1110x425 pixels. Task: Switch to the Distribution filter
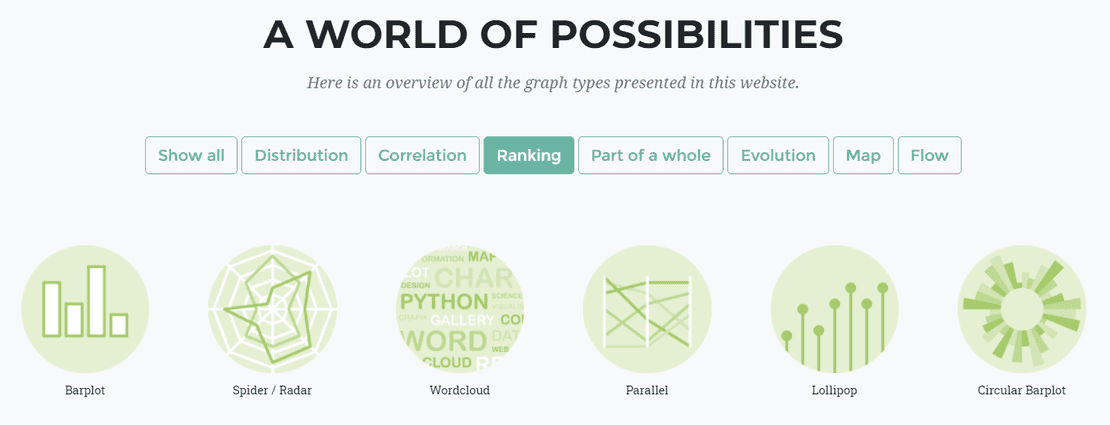point(301,155)
